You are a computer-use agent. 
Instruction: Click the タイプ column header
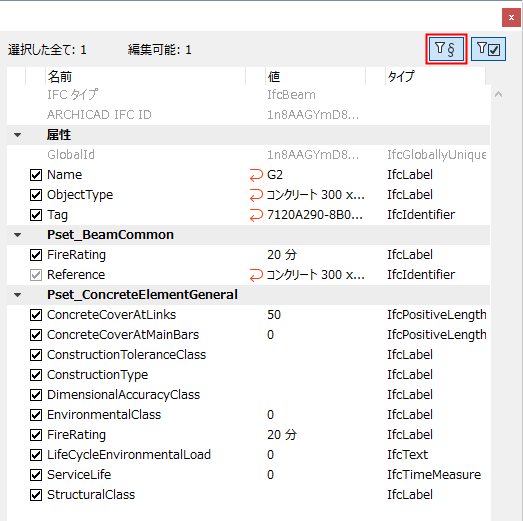tap(435, 76)
